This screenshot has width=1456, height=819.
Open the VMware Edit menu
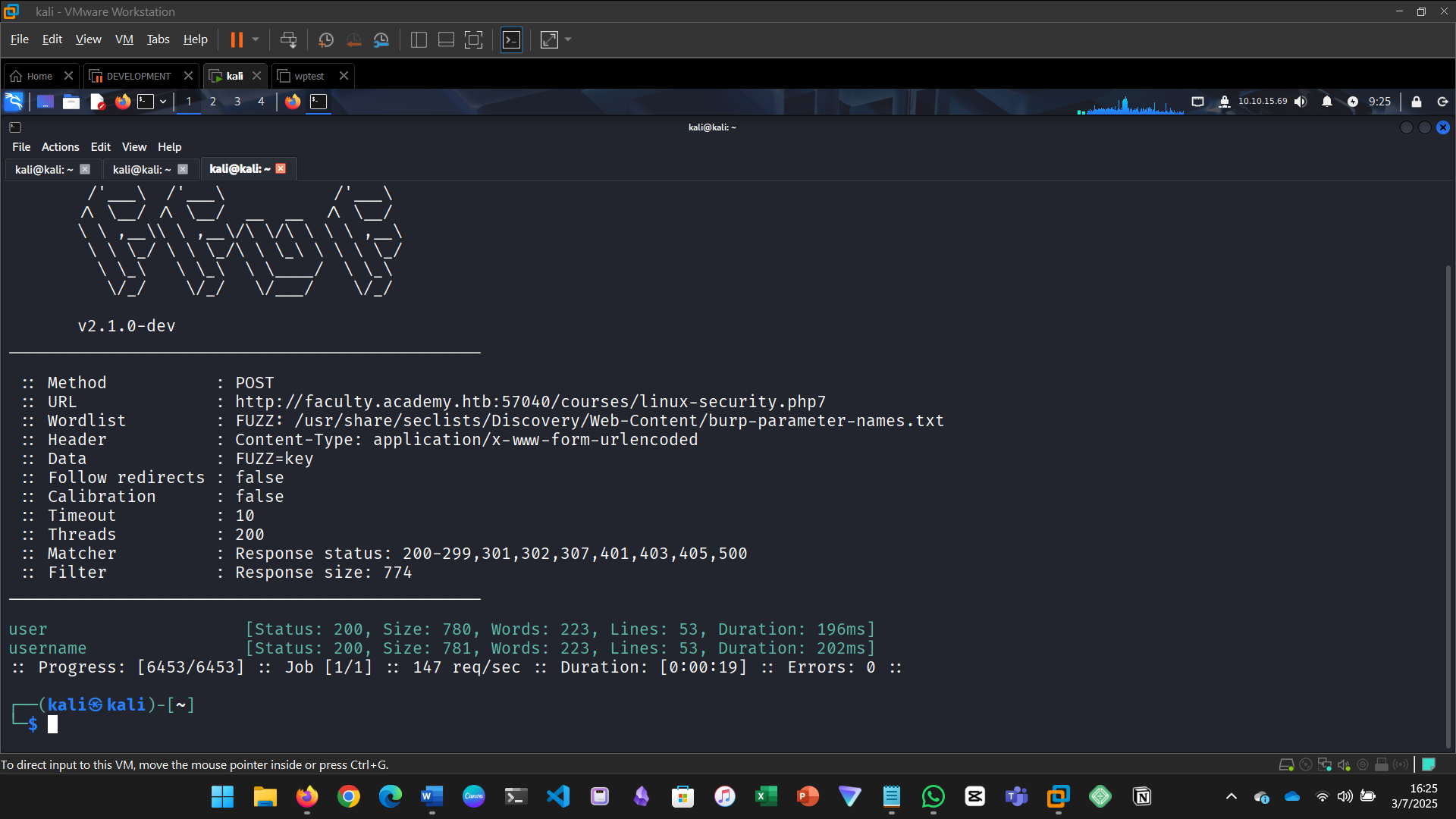pyautogui.click(x=52, y=39)
